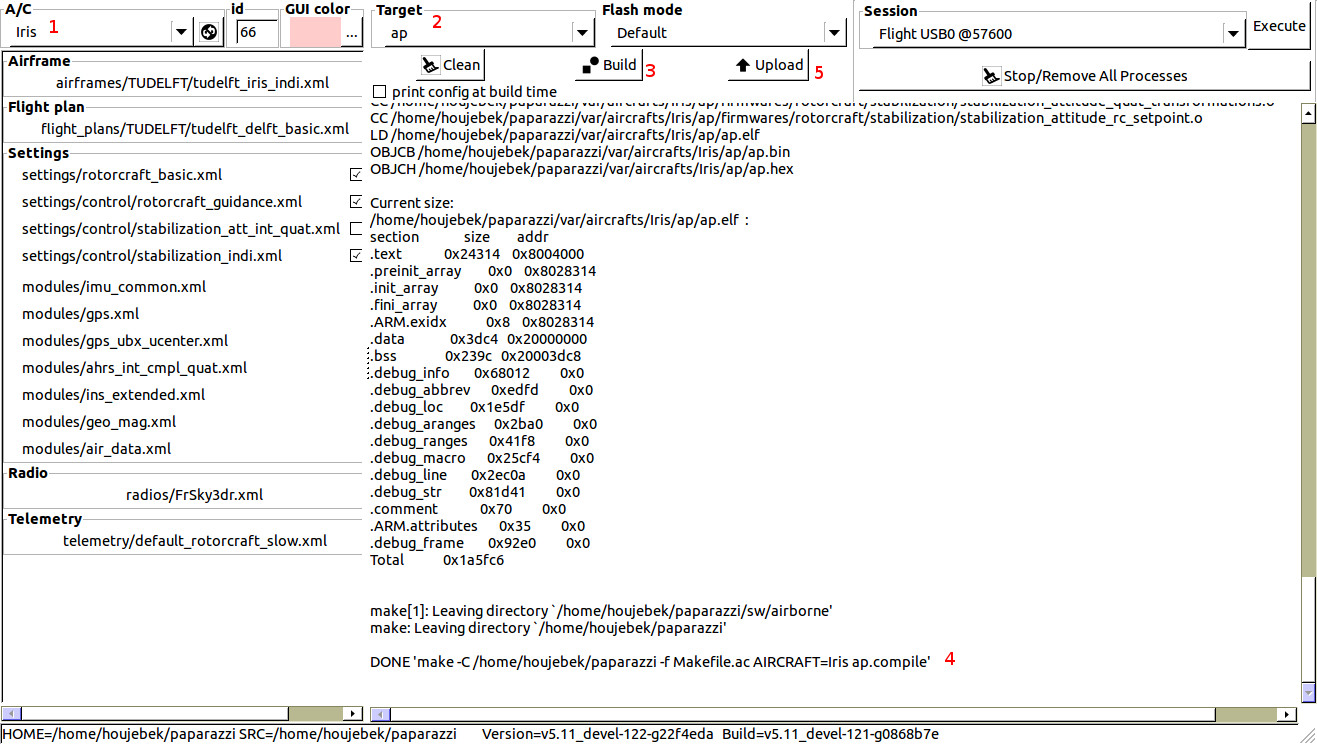Screen dimensions: 1317x744
Task: Select radios/FrSky3dr.xml entry
Action: [x=195, y=495]
